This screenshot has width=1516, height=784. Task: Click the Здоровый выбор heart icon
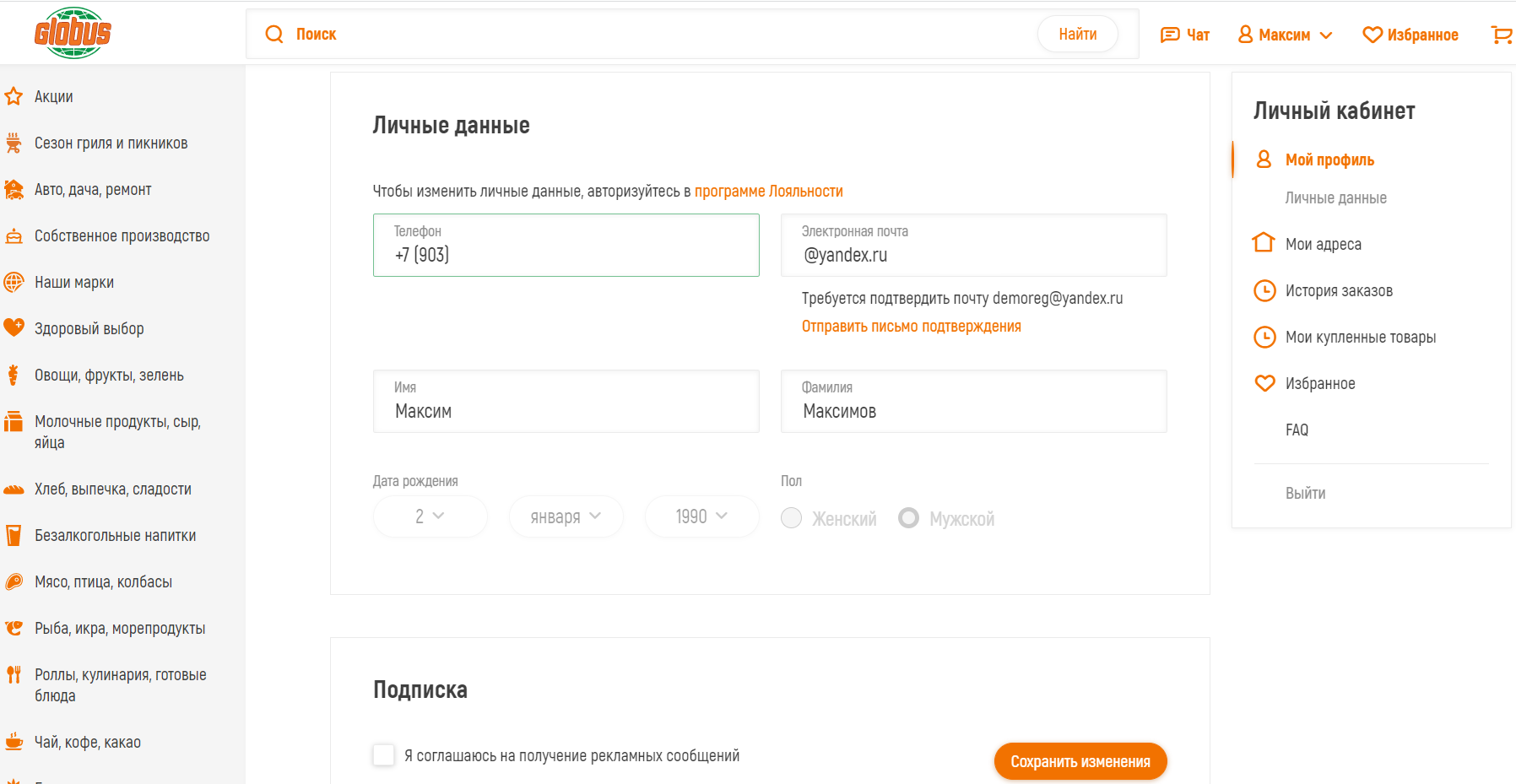(14, 327)
